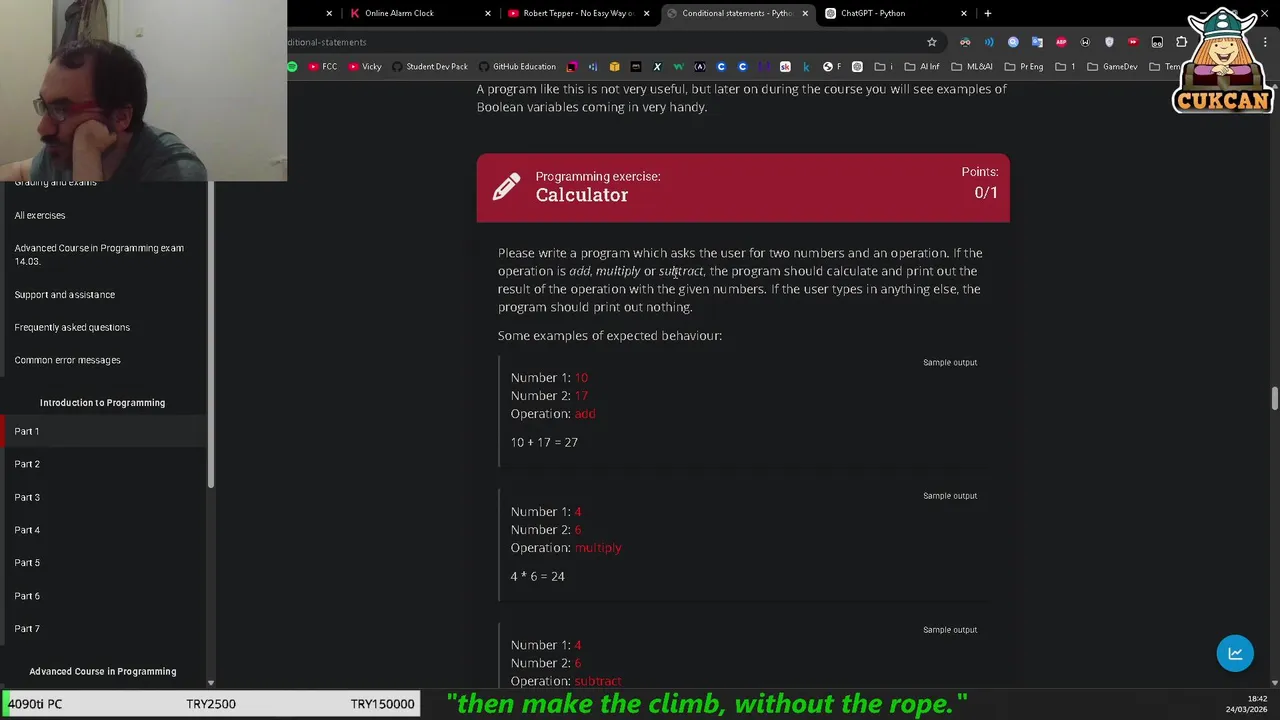This screenshot has width=1280, height=720.
Task: Open the Student Dev Pack bookmark
Action: pyautogui.click(x=430, y=67)
